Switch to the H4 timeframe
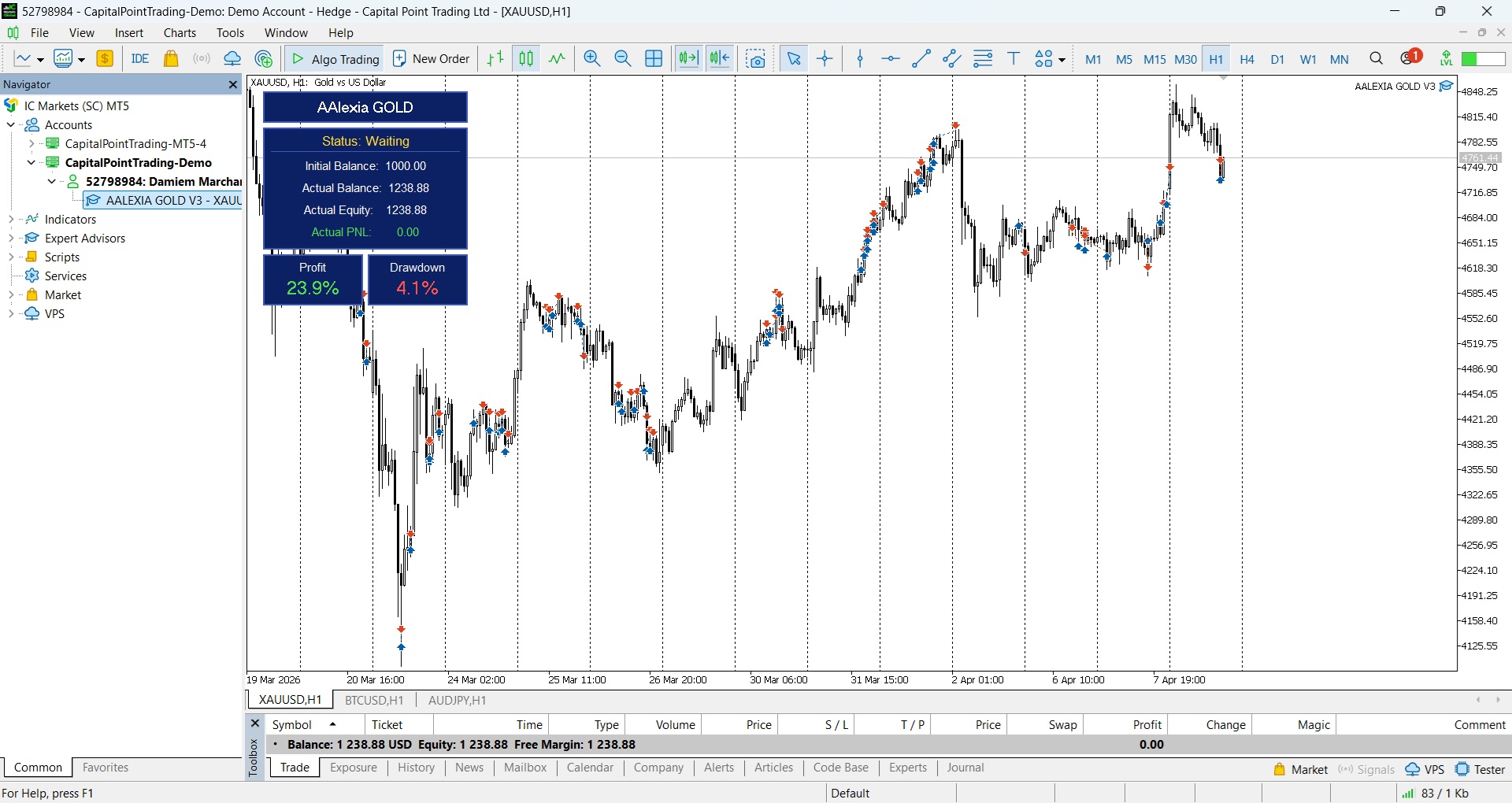 pyautogui.click(x=1247, y=59)
